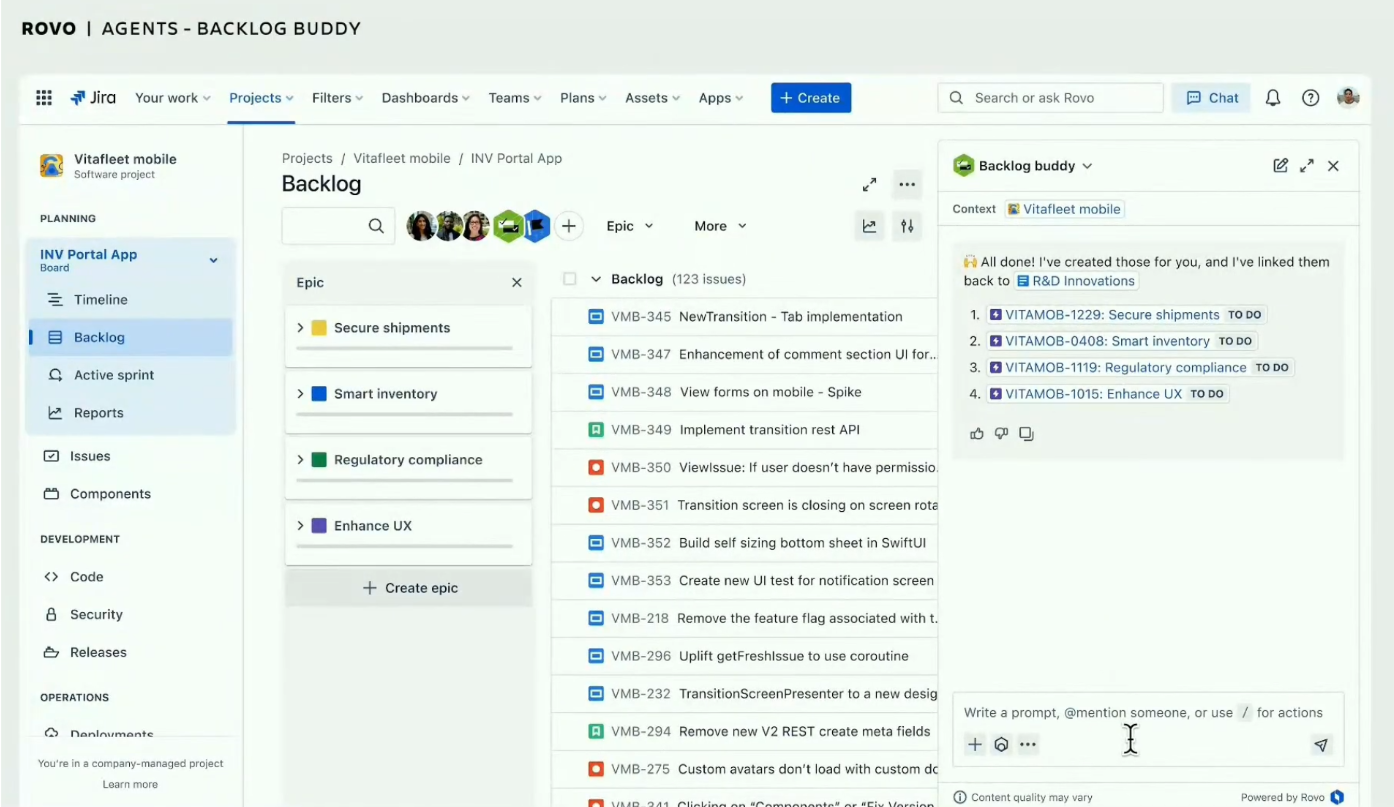Open the Apps menu

point(721,98)
